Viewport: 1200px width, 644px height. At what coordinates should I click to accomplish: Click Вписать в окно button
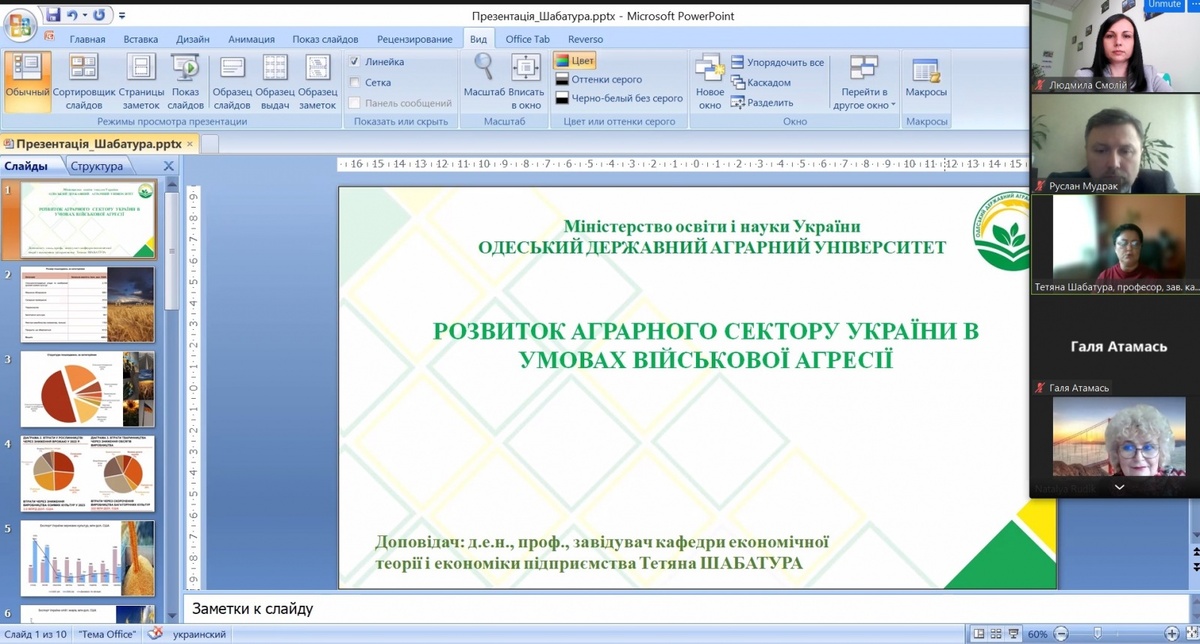[x=526, y=82]
